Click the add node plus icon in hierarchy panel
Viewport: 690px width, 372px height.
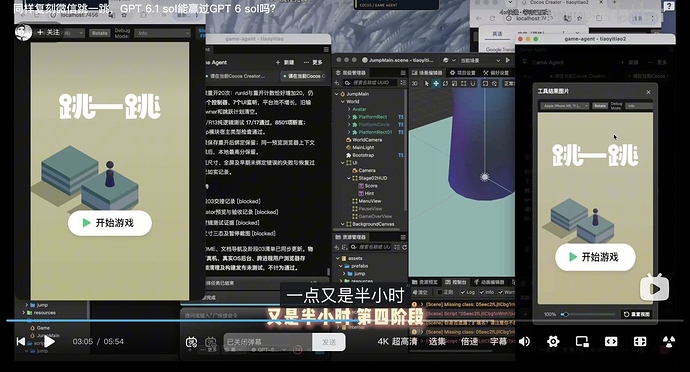tap(337, 83)
